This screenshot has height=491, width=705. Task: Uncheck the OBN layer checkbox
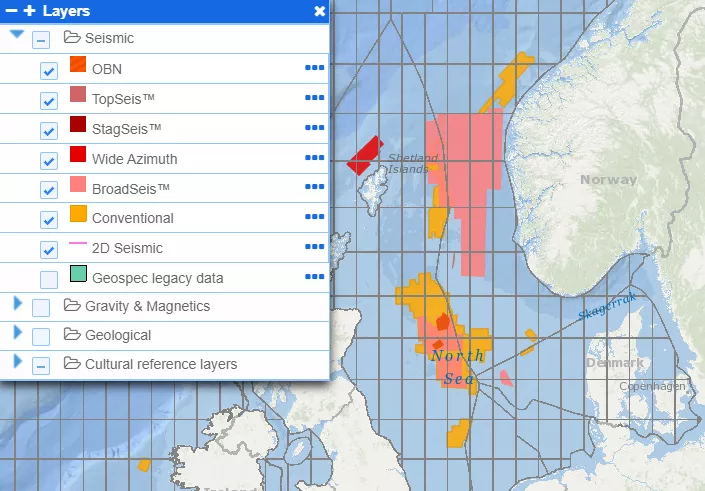[x=48, y=71]
